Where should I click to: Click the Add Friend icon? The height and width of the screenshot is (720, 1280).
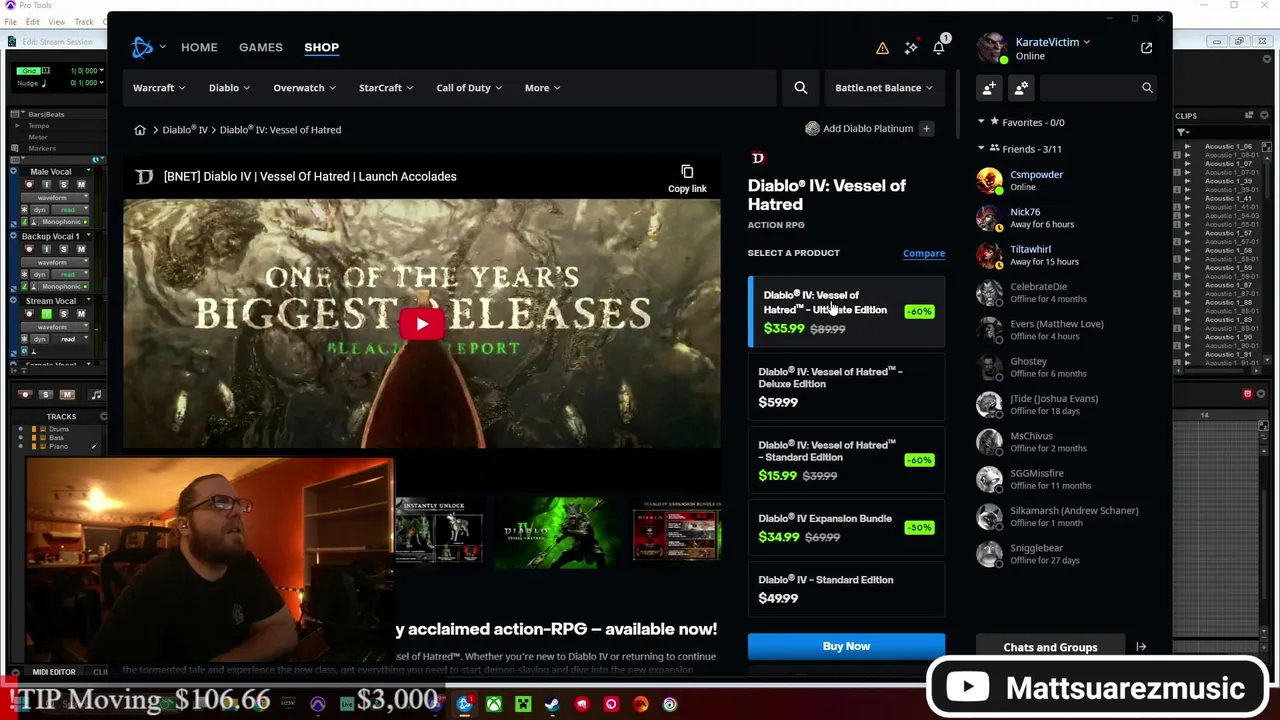point(989,88)
